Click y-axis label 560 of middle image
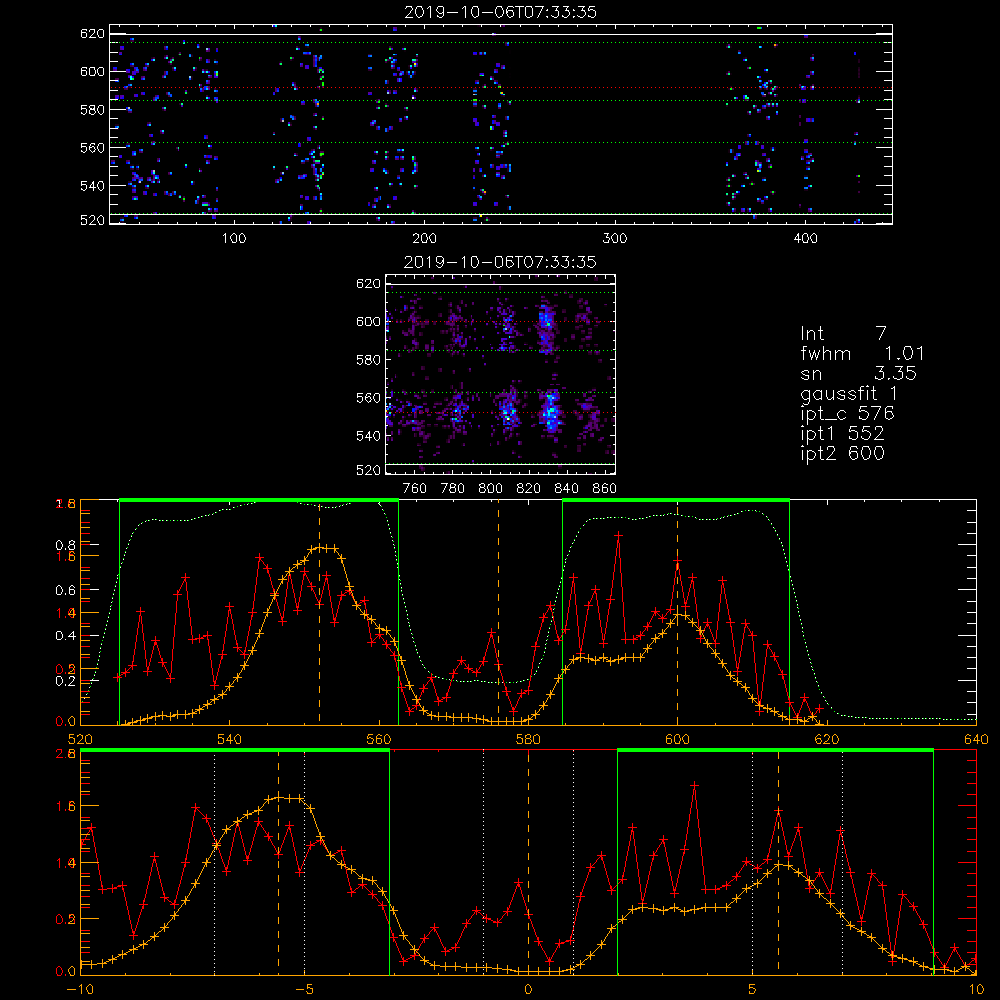1000x1000 pixels. [x=368, y=398]
